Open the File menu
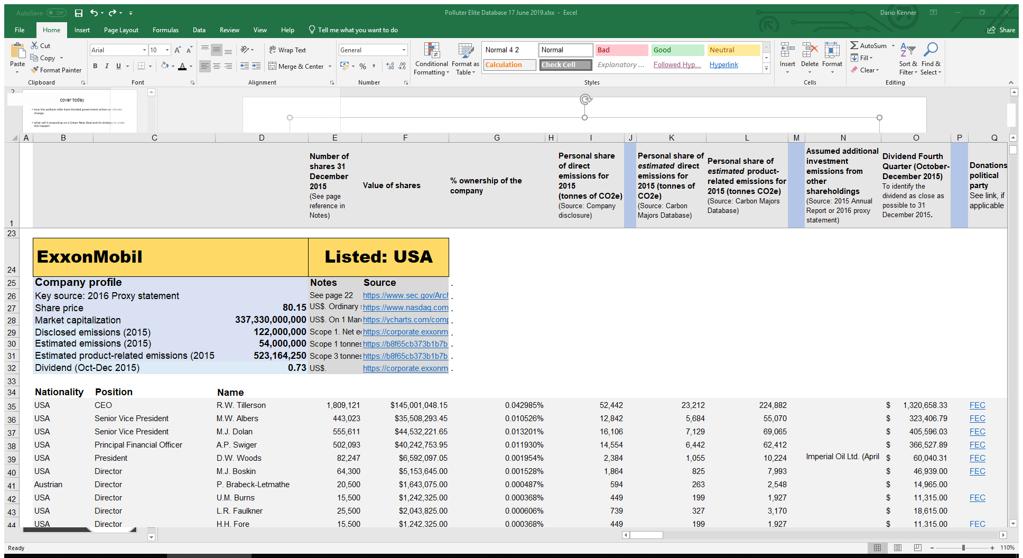 point(20,30)
